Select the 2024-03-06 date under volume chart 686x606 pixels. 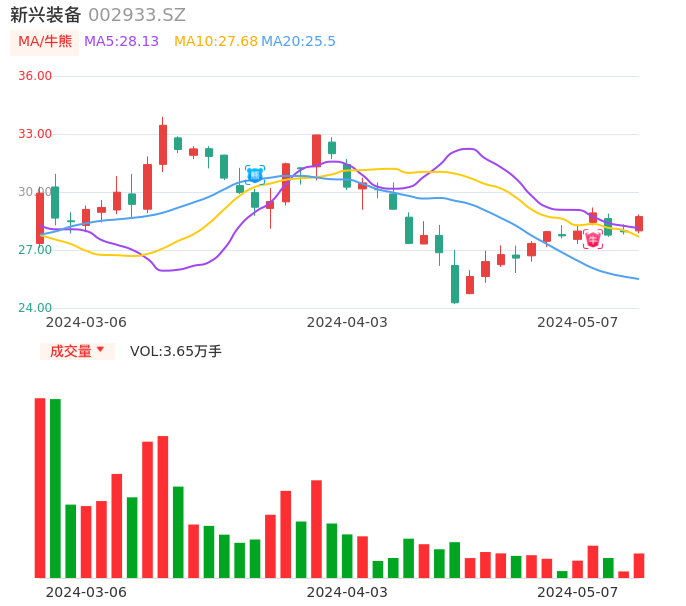pos(87,592)
